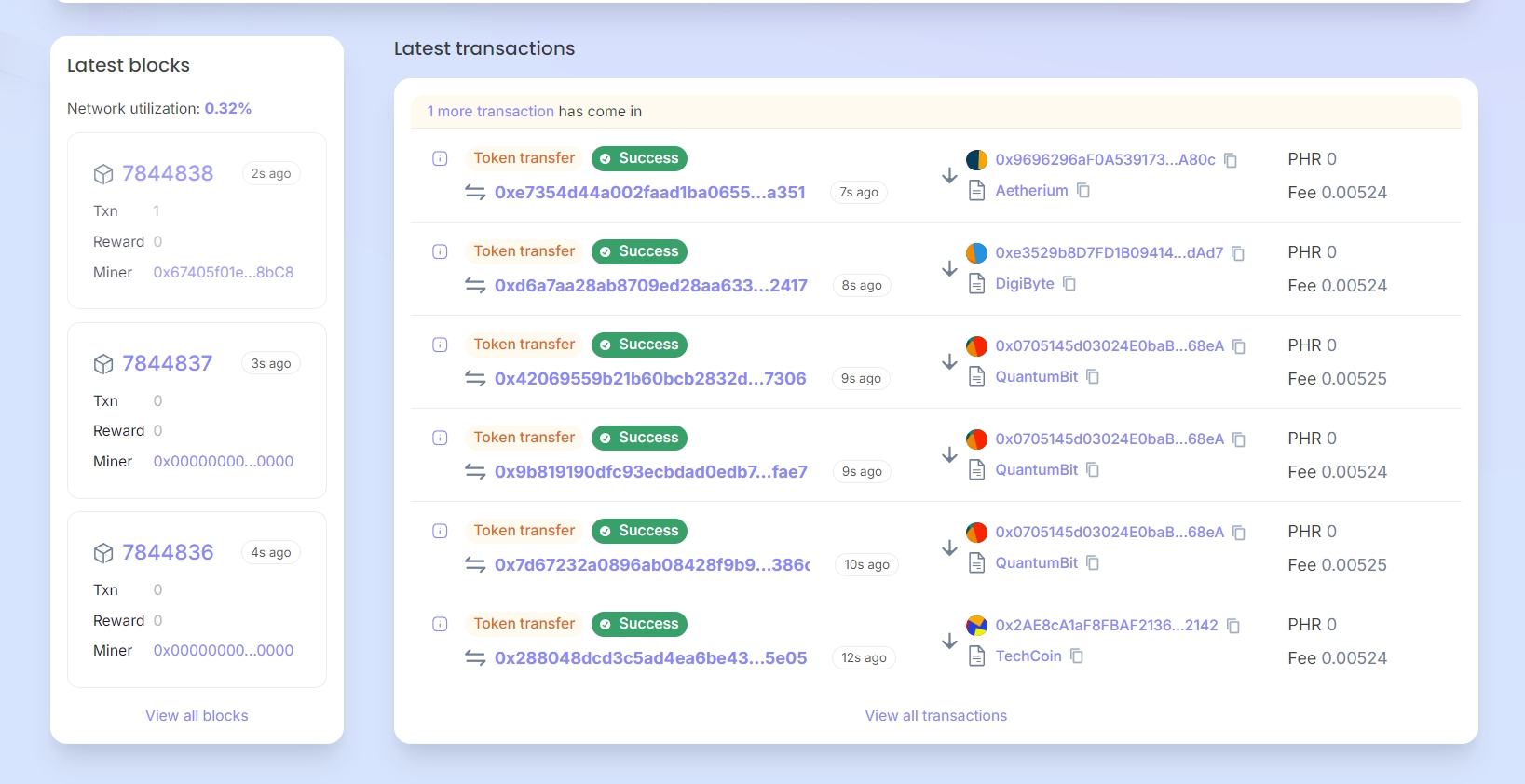Viewport: 1525px width, 784px height.
Task: Copy the 0x2AE8cA1aF8FBAF2136...2142 address
Action: pos(1232,626)
